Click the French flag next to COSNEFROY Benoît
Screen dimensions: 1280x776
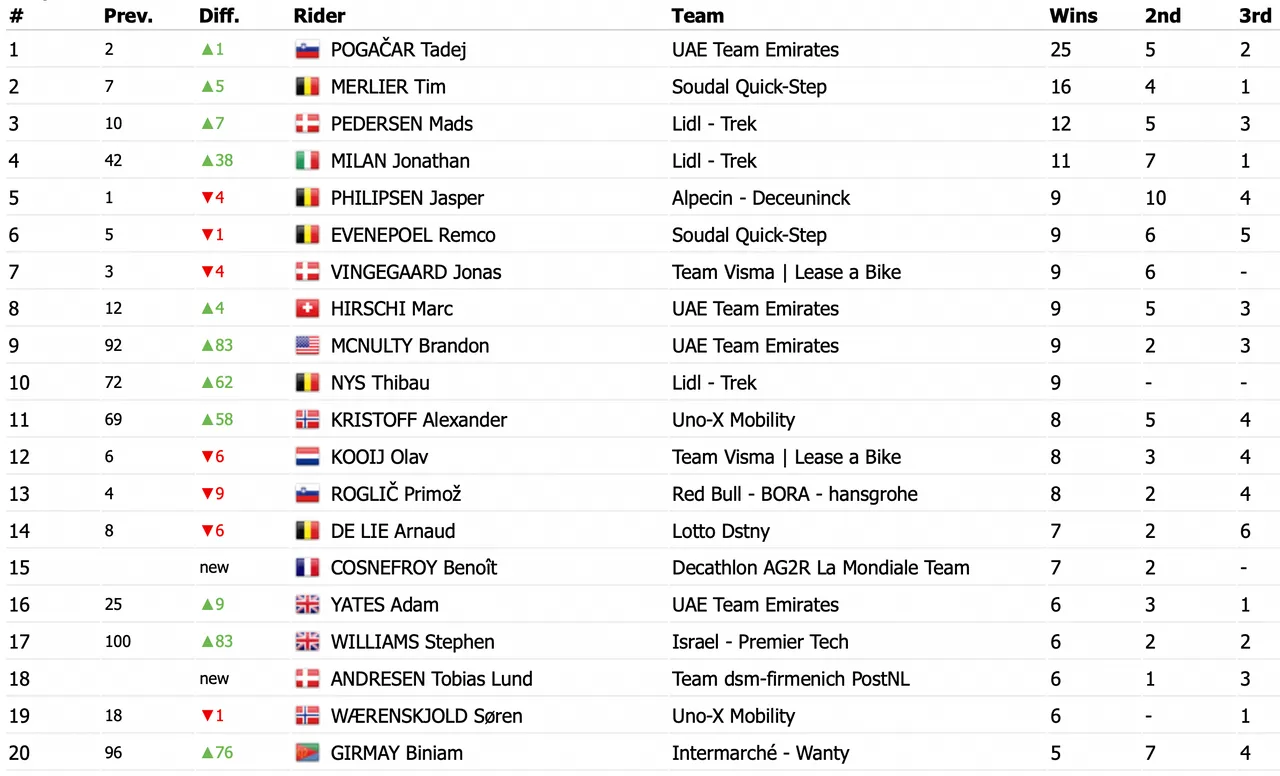(x=307, y=568)
